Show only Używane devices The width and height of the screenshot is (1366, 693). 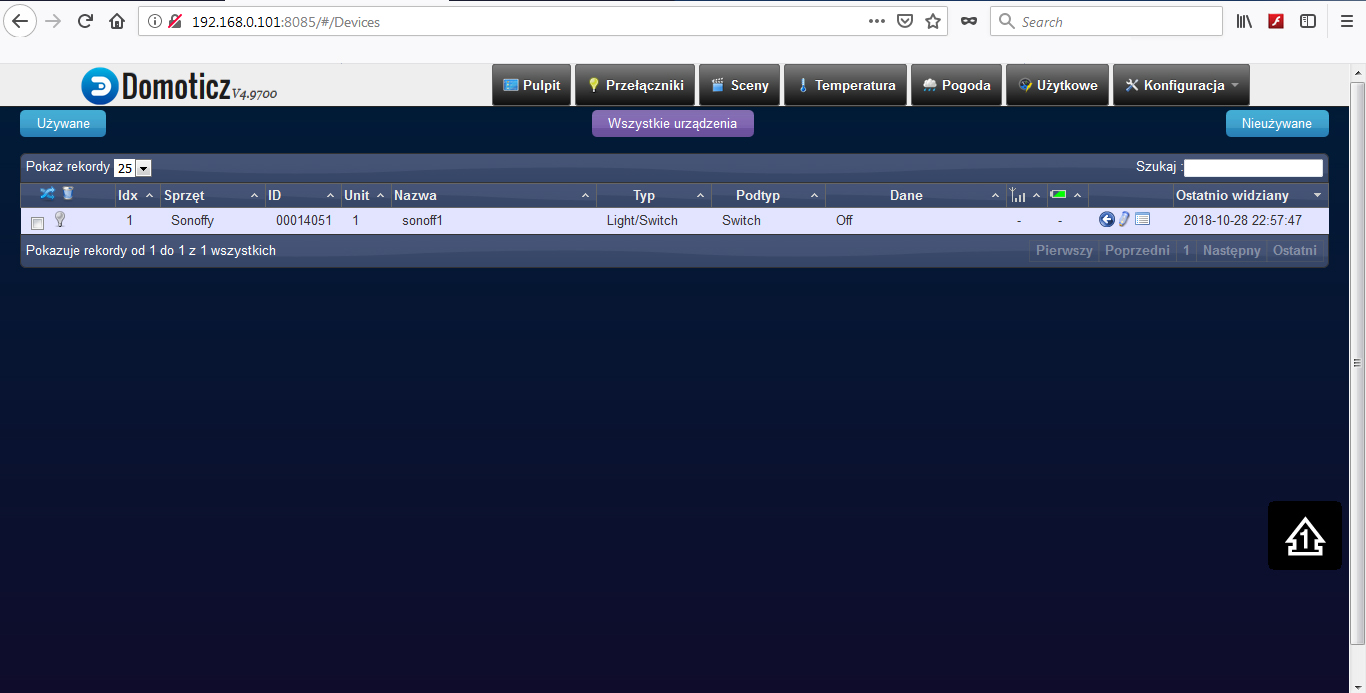(x=63, y=124)
